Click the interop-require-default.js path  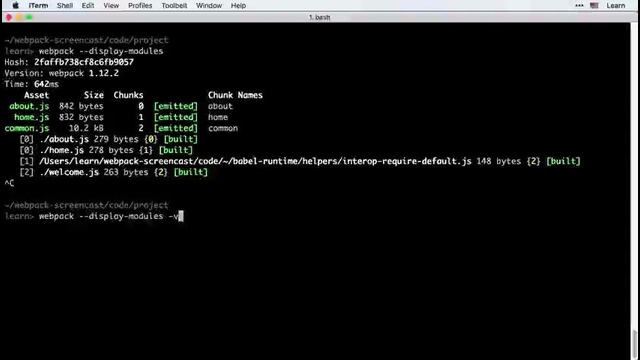pyautogui.click(x=256, y=161)
